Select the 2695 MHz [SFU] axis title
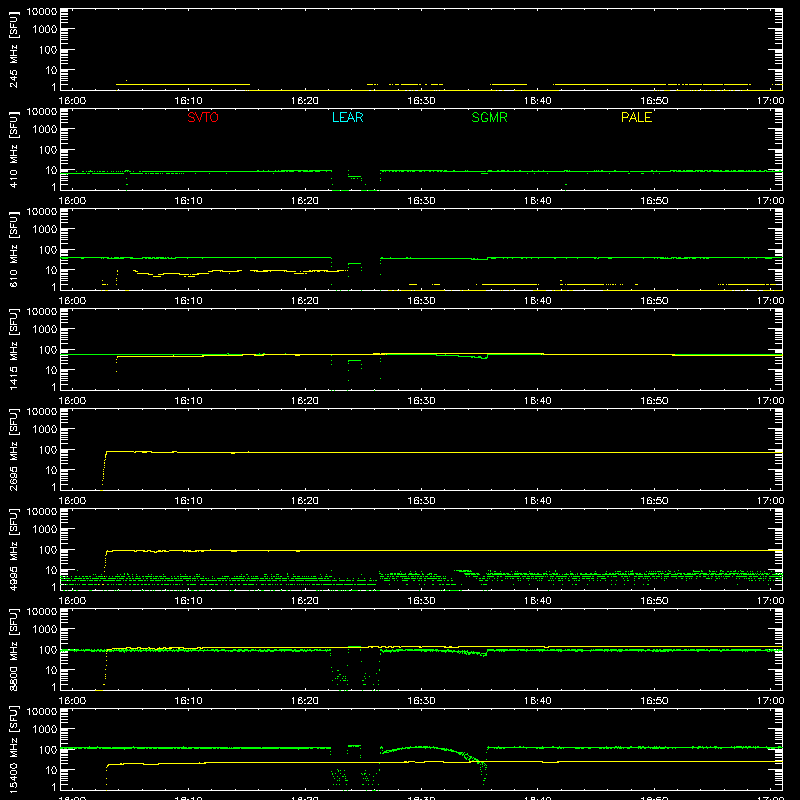This screenshot has height=800, width=800. point(13,449)
